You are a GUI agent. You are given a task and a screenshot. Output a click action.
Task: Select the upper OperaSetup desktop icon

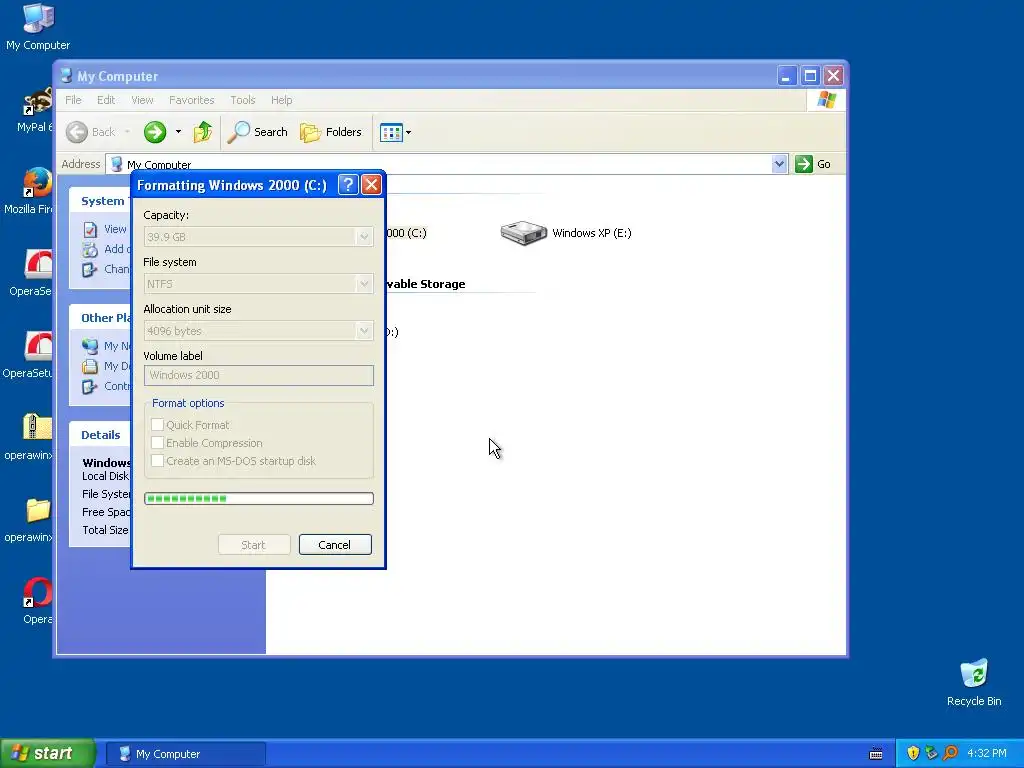coord(33,273)
